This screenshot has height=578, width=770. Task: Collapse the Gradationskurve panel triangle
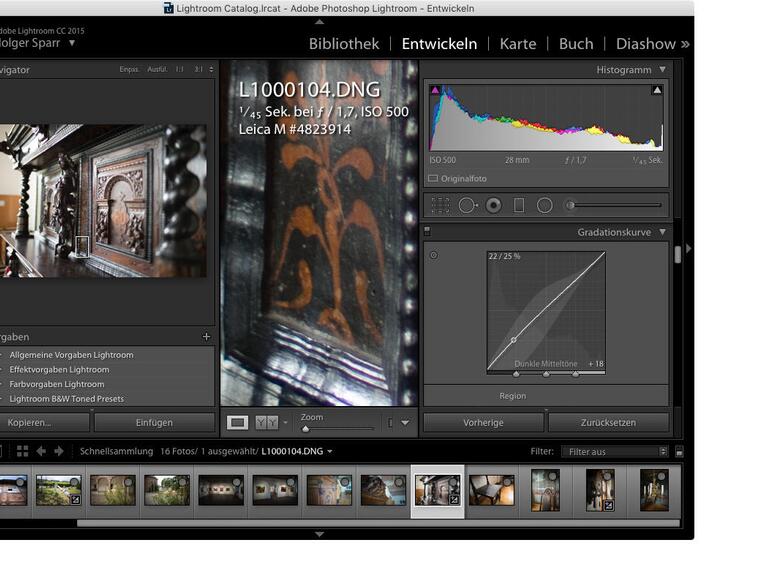(662, 231)
